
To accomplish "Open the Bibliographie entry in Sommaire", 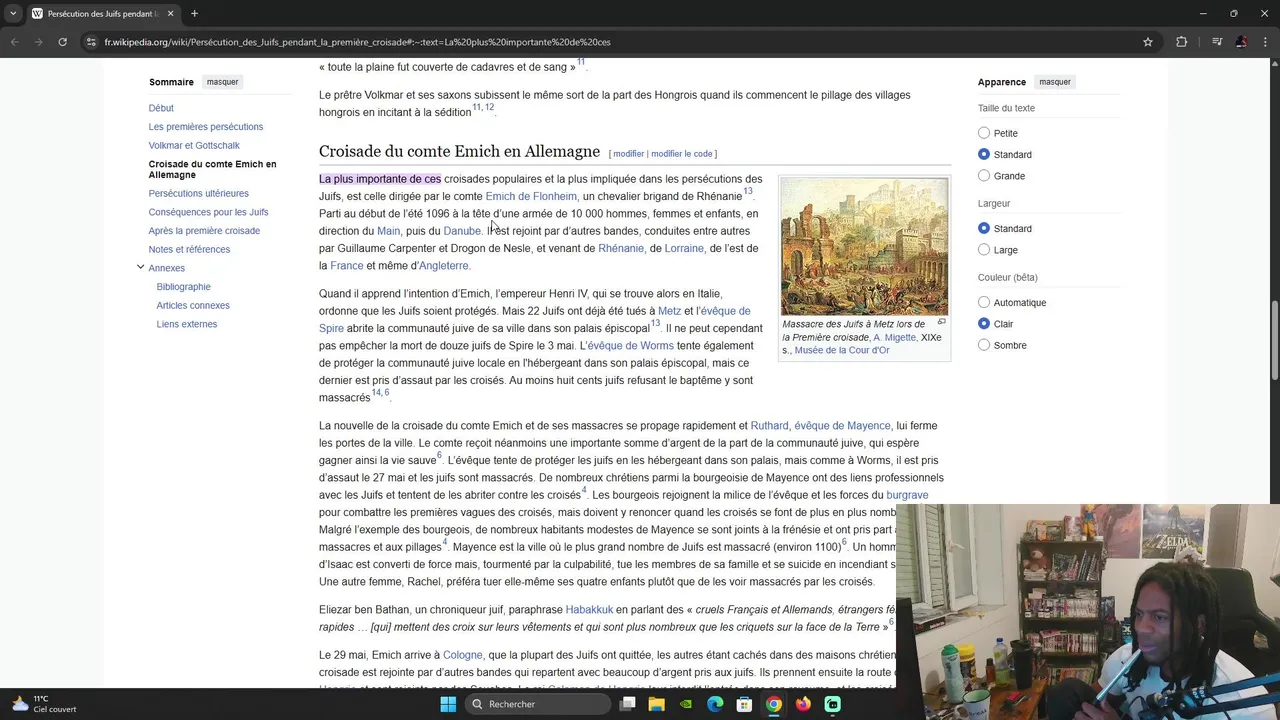I will click(184, 287).
